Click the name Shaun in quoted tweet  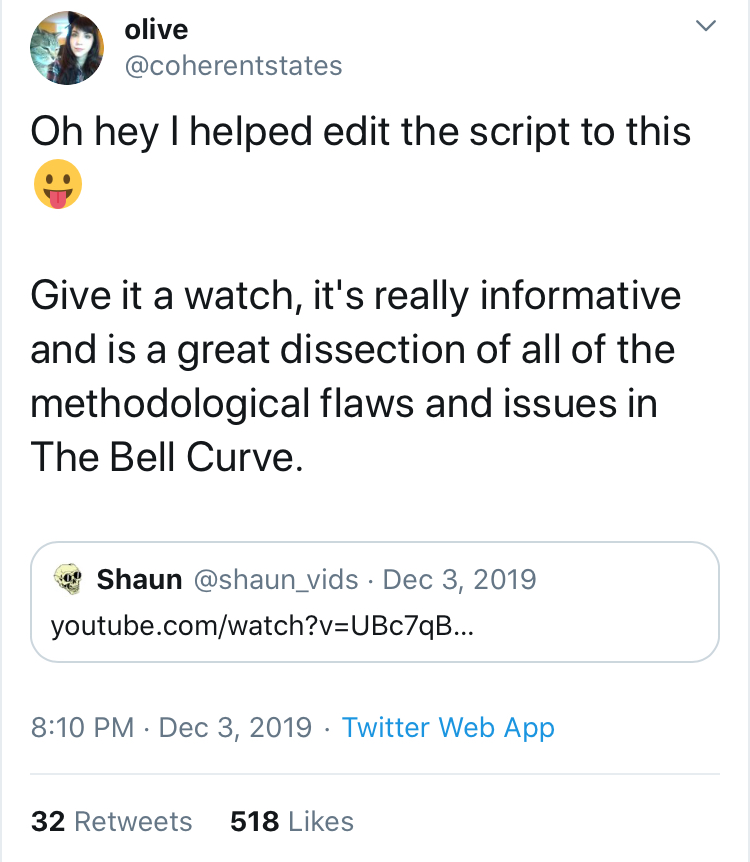point(139,579)
